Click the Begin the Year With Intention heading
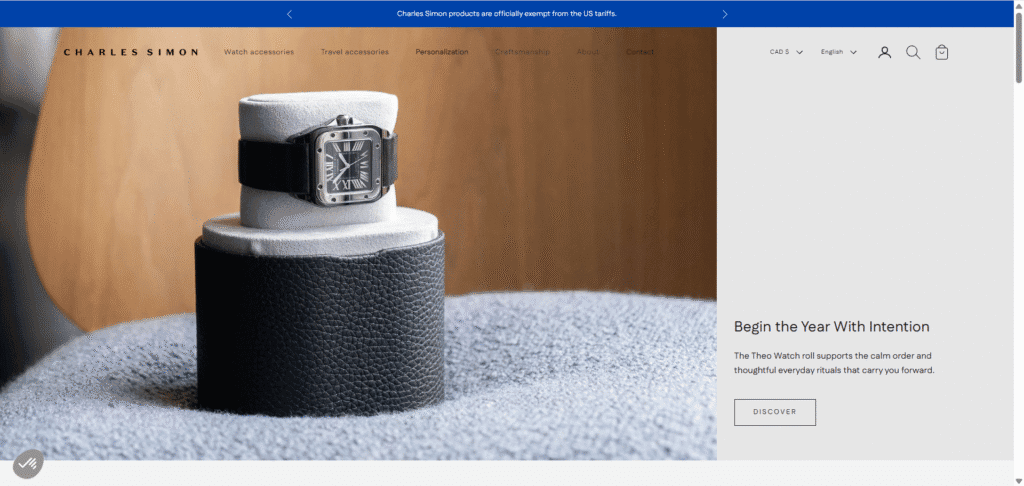 [831, 327]
